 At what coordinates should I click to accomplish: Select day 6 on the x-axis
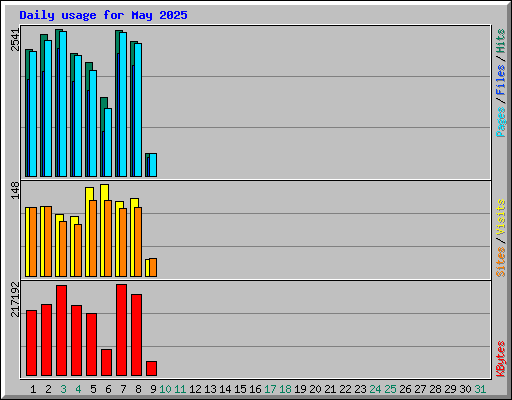[x=108, y=389]
